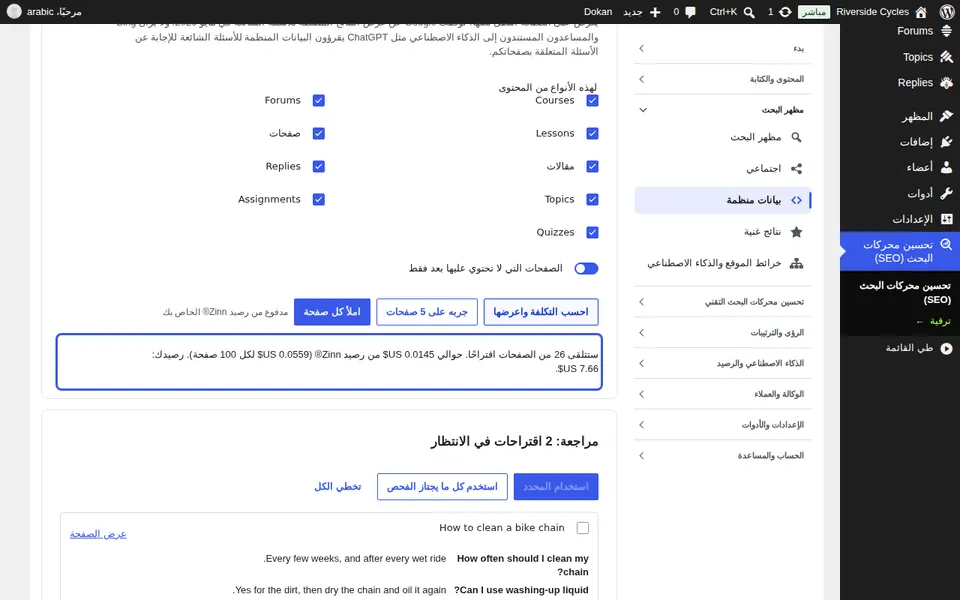Click the ترقية upgrade submenu link

(x=933, y=321)
